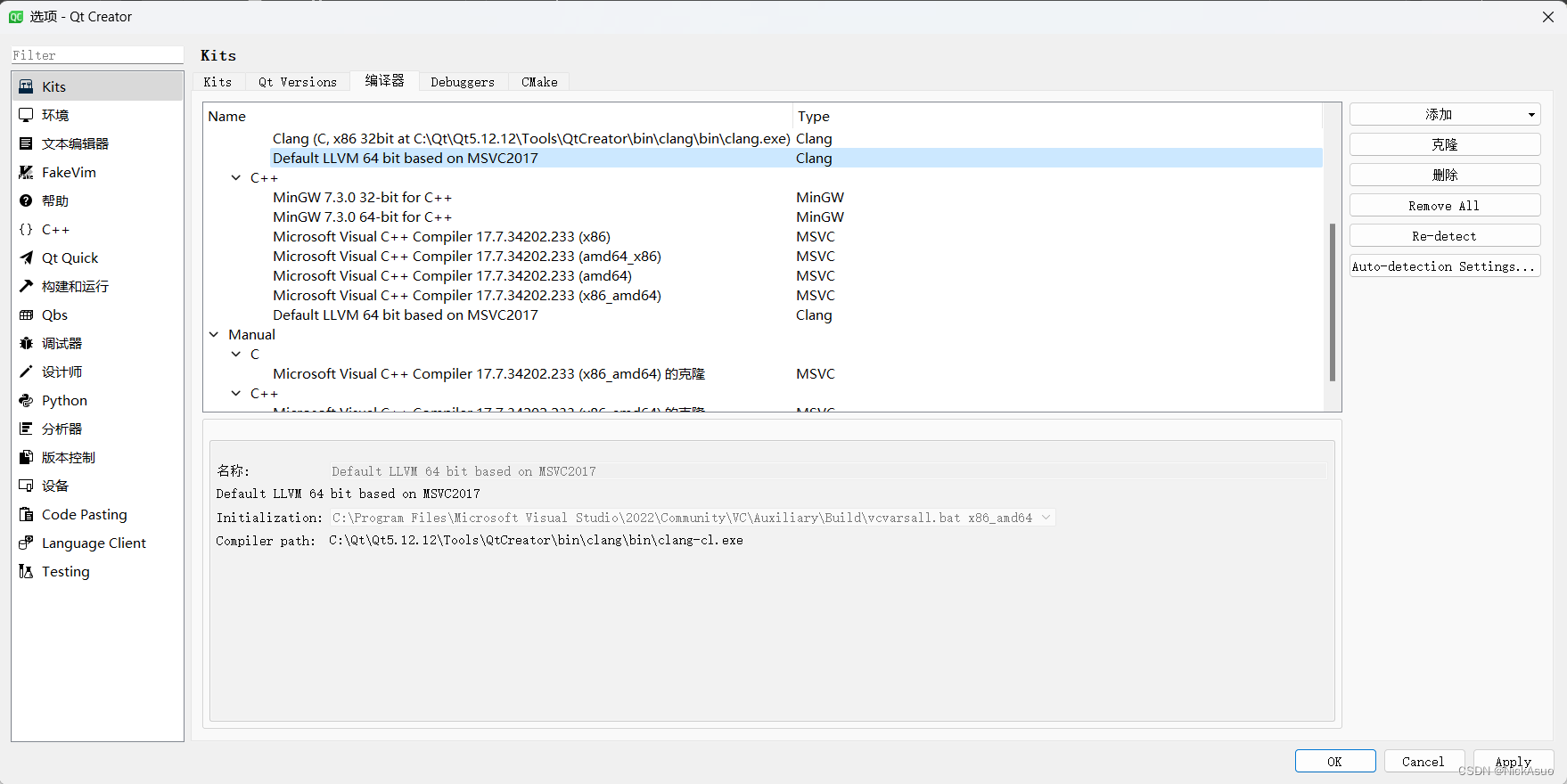Viewport: 1567px width, 784px height.
Task: Open the Debuggers tab
Action: coord(463,82)
